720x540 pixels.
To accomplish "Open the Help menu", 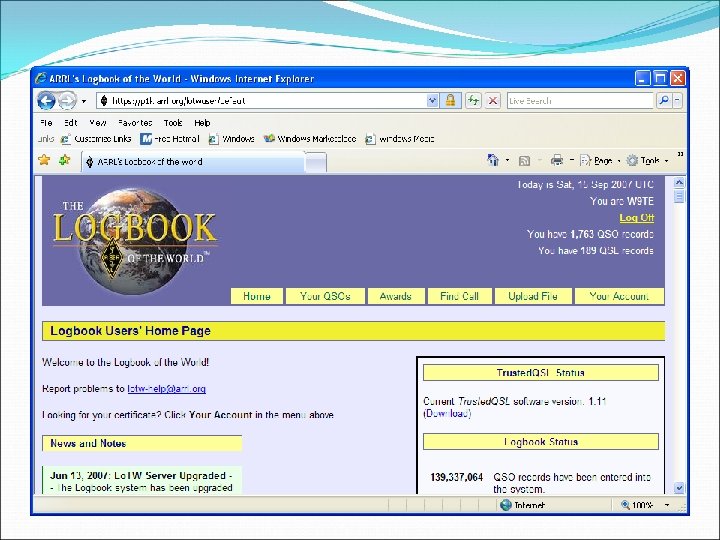I will coord(202,123).
